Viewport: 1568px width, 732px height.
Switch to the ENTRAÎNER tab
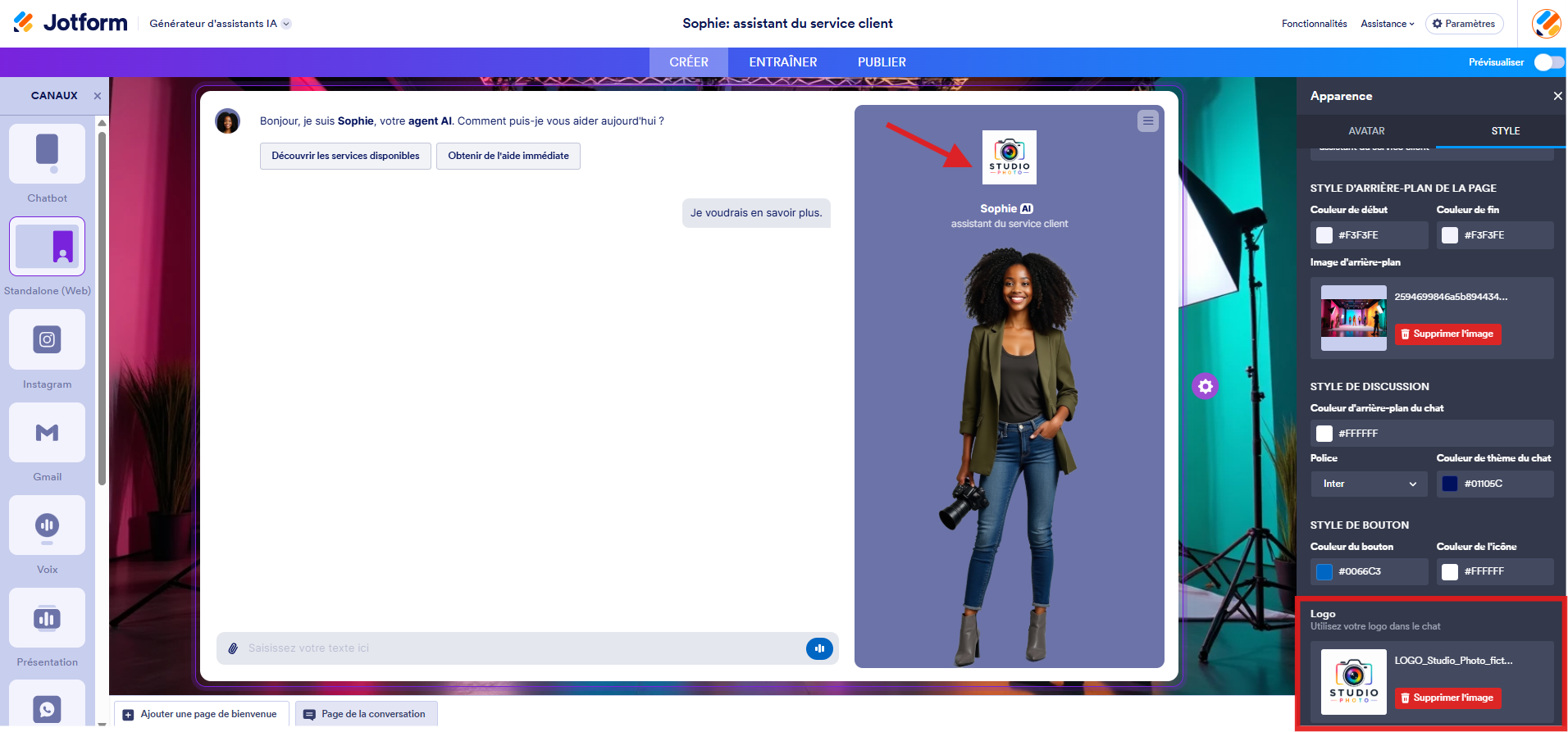pos(782,62)
